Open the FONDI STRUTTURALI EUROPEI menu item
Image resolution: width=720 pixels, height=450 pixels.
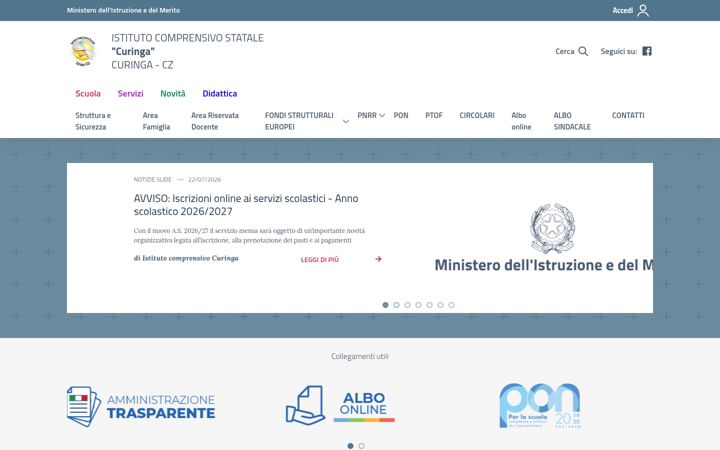(299, 121)
